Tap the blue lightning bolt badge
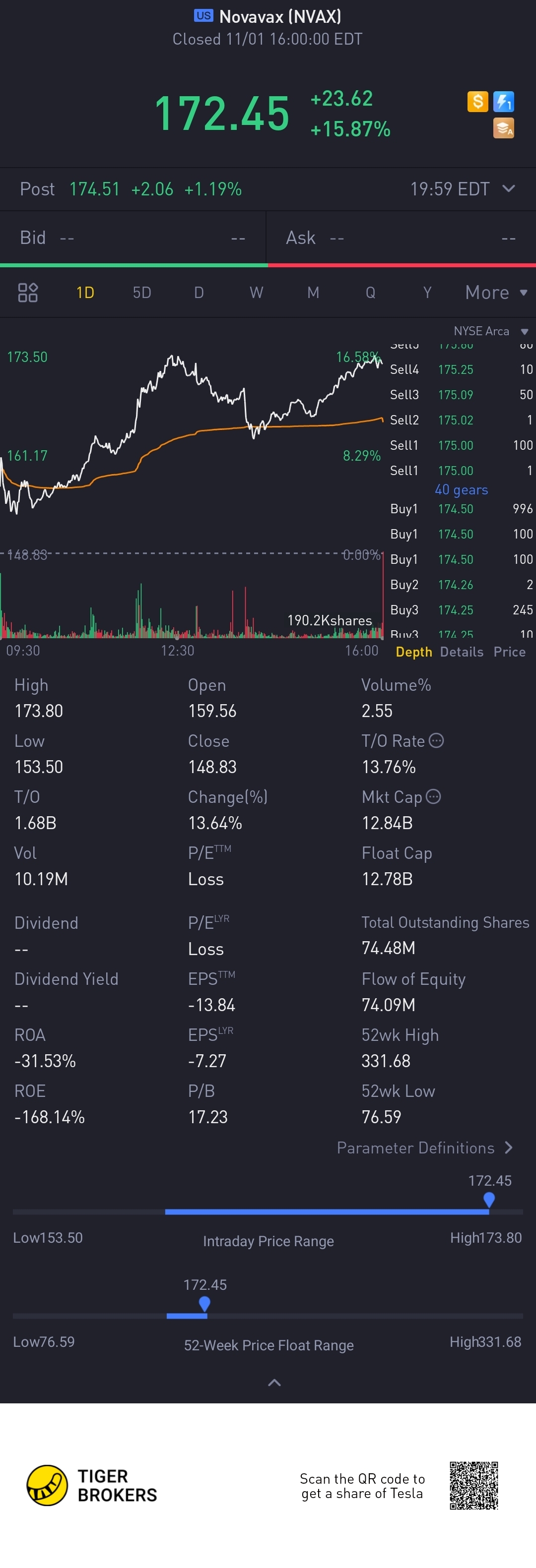Viewport: 536px width, 1568px height. (x=504, y=101)
